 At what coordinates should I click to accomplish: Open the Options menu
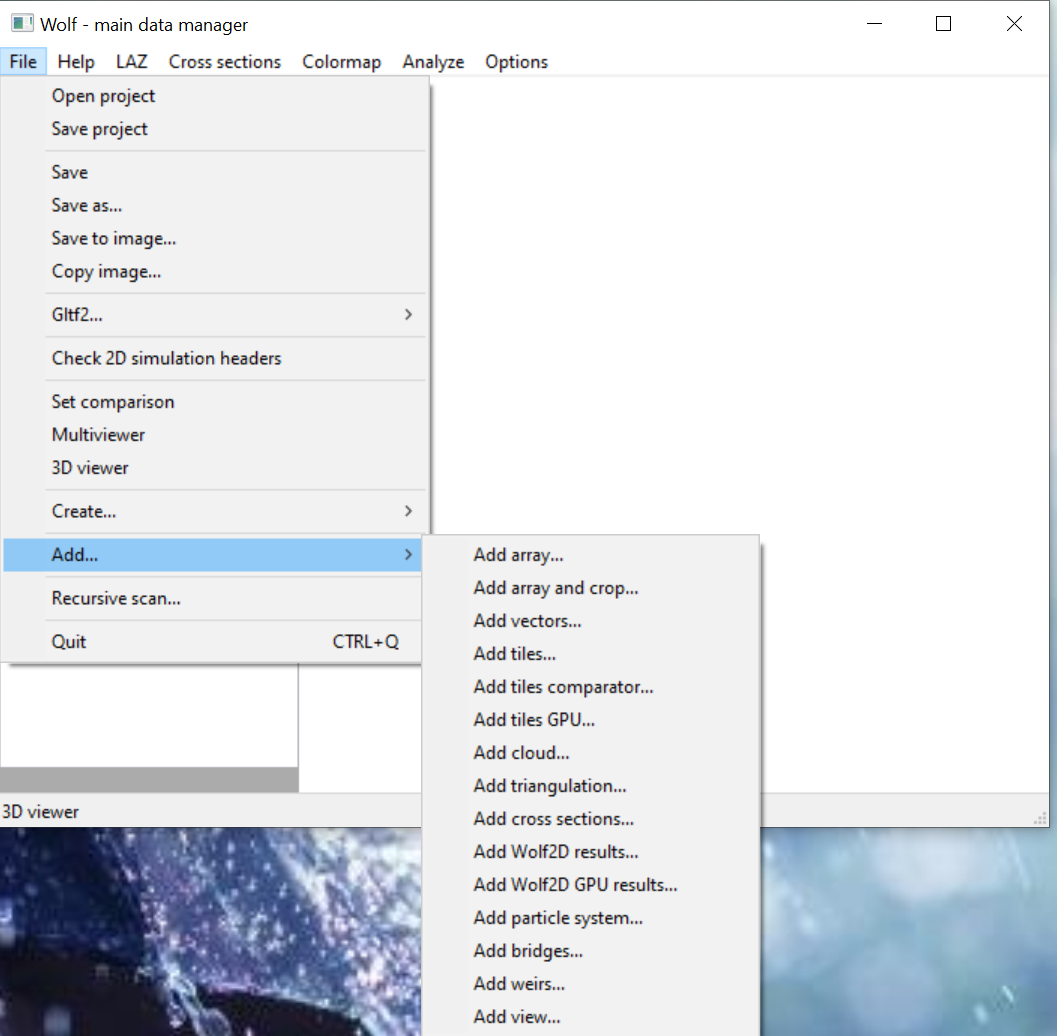coord(516,62)
